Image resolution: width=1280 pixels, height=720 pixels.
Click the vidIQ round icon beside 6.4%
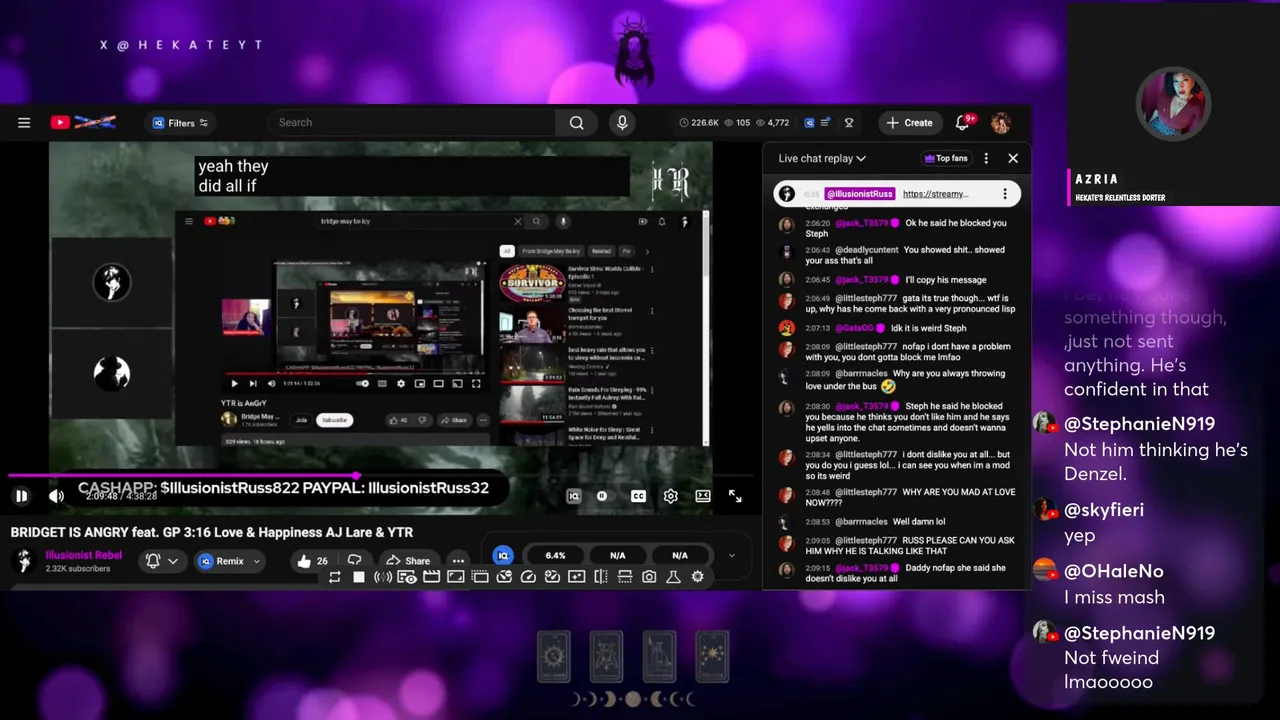pyautogui.click(x=503, y=556)
